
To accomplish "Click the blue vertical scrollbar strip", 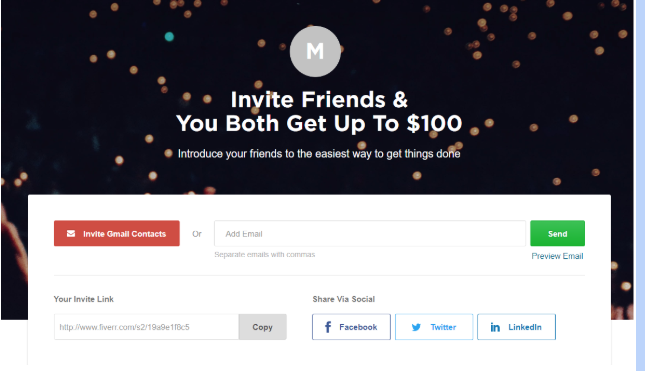I will [640, 185].
